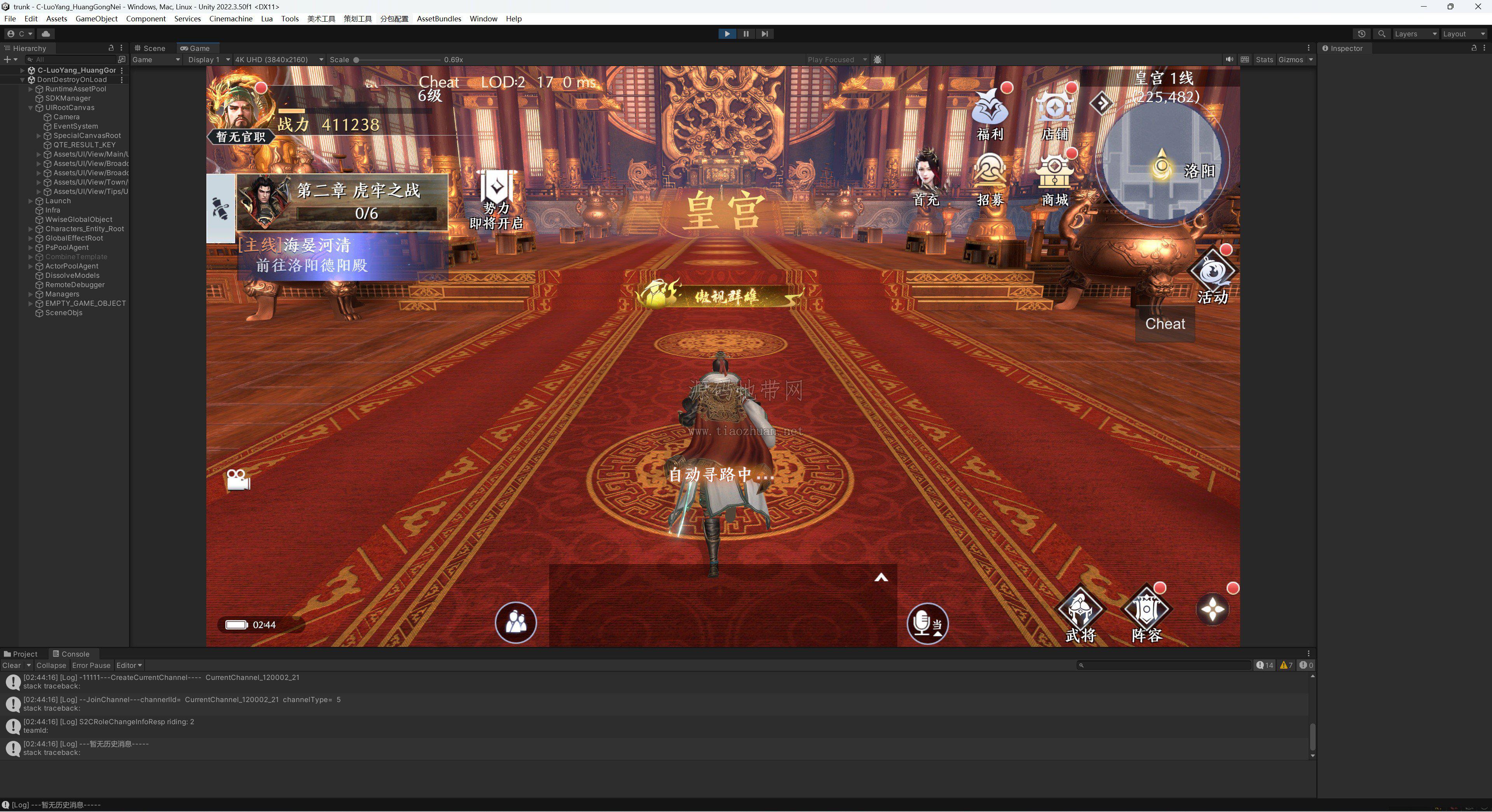Image resolution: width=1492 pixels, height=812 pixels.
Task: Click the Pause button in the toolbar
Action: point(746,33)
